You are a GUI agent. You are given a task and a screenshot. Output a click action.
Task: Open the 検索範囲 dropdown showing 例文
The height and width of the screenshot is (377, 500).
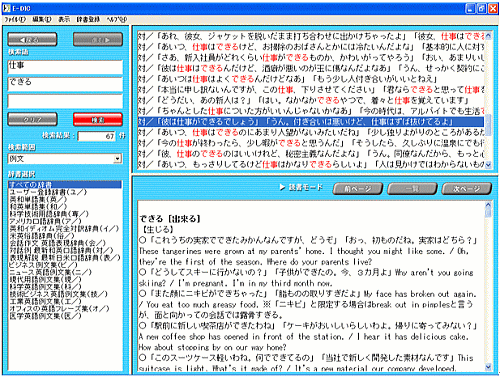(x=65, y=159)
